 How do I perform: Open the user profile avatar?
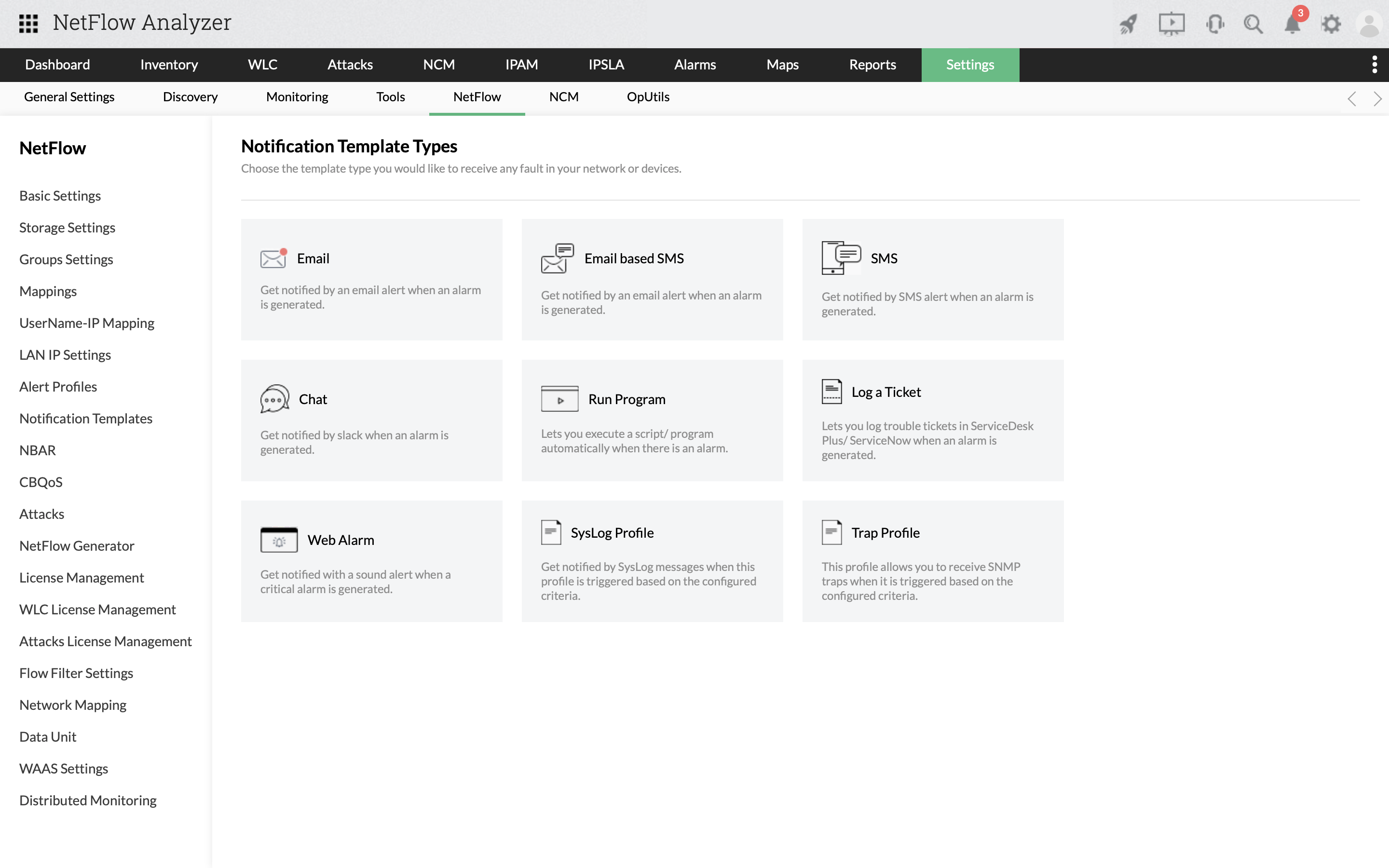[x=1369, y=25]
